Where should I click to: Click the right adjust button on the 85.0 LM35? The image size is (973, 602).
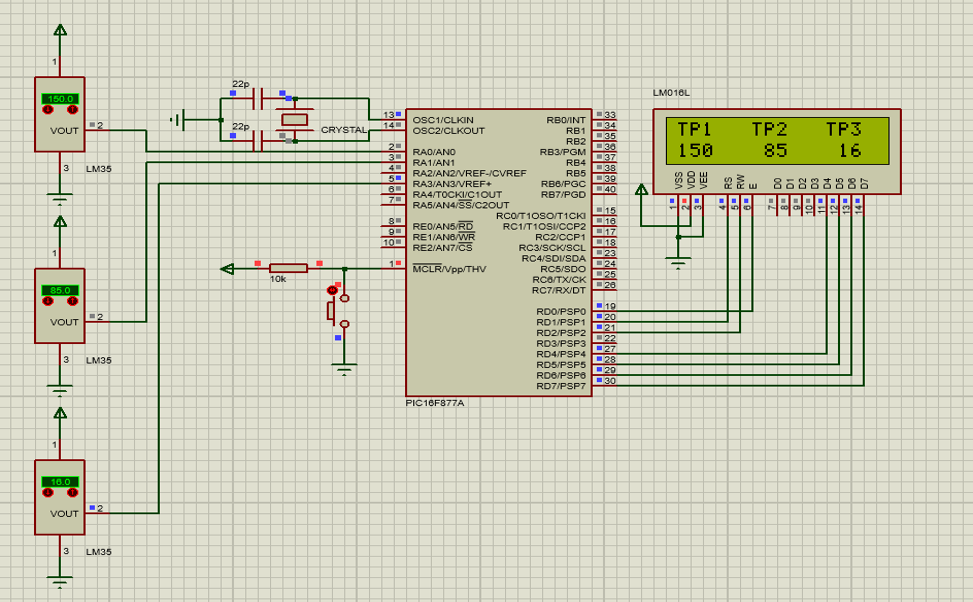(73, 300)
